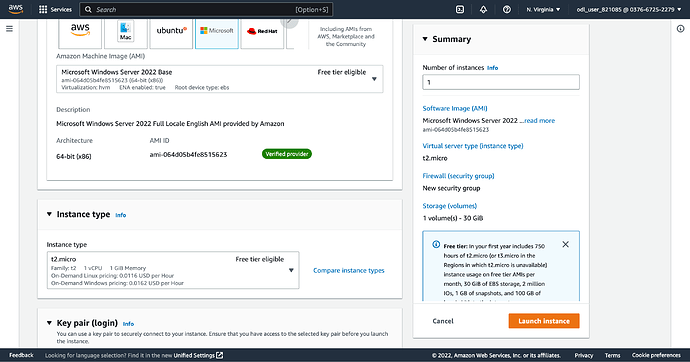Select the AMI description text about Amazon

click(170, 124)
